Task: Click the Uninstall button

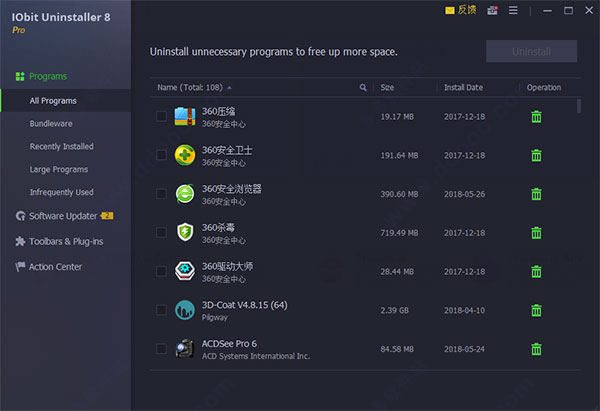Action: [x=532, y=51]
